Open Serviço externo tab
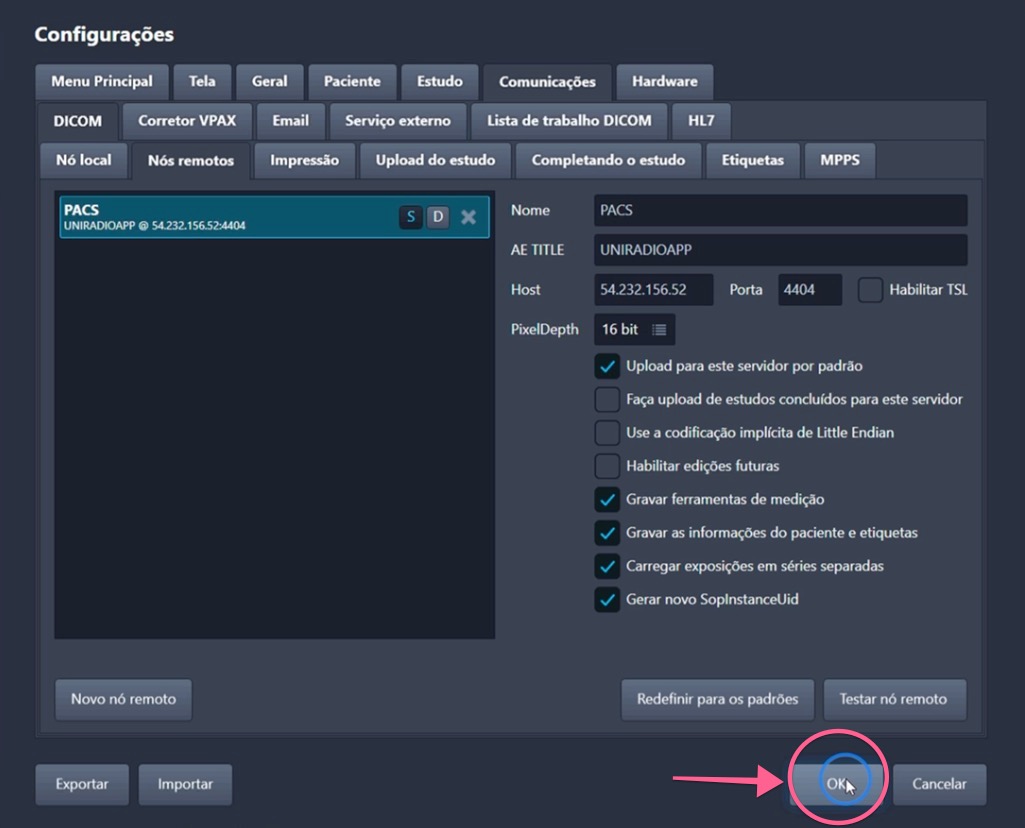The image size is (1025, 828). 398,121
